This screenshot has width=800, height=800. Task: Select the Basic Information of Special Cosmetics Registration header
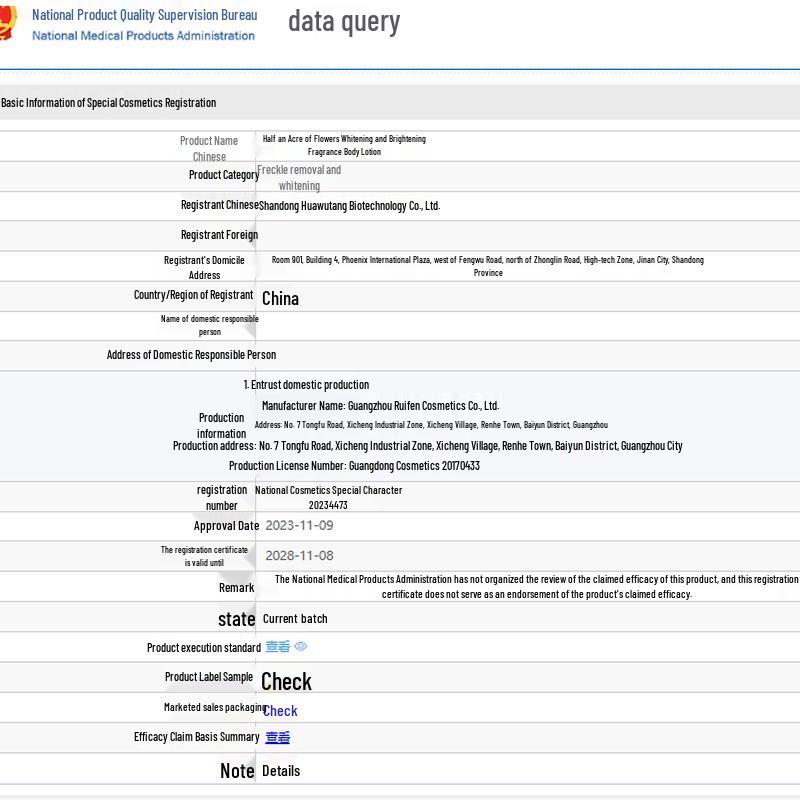tap(108, 103)
